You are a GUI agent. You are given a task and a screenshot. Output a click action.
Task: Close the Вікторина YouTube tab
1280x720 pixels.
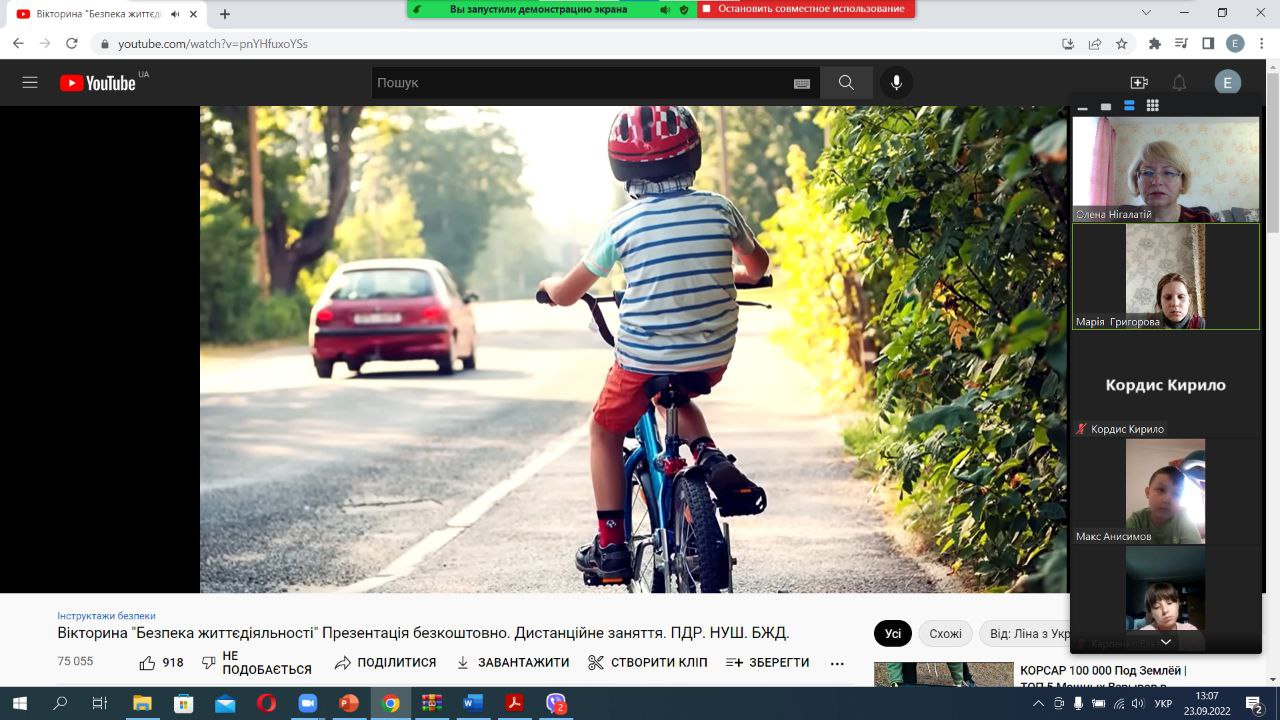(x=194, y=14)
